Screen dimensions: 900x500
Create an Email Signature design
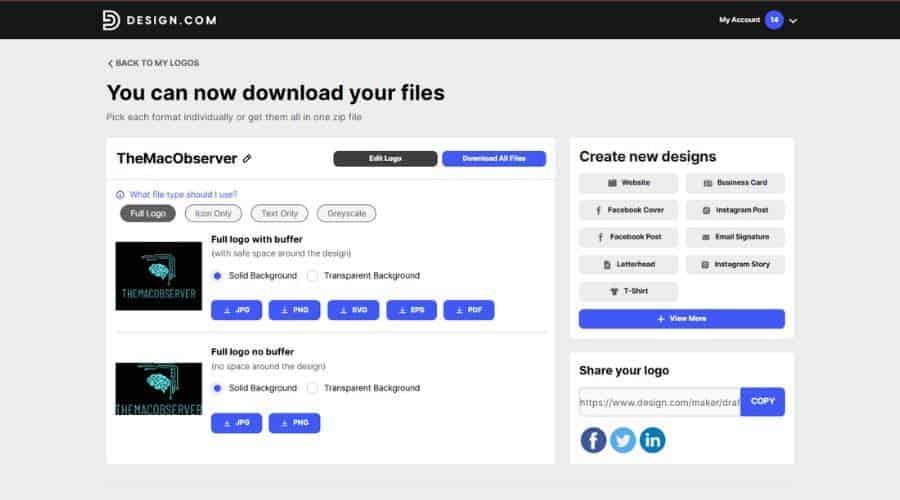[x=735, y=237]
